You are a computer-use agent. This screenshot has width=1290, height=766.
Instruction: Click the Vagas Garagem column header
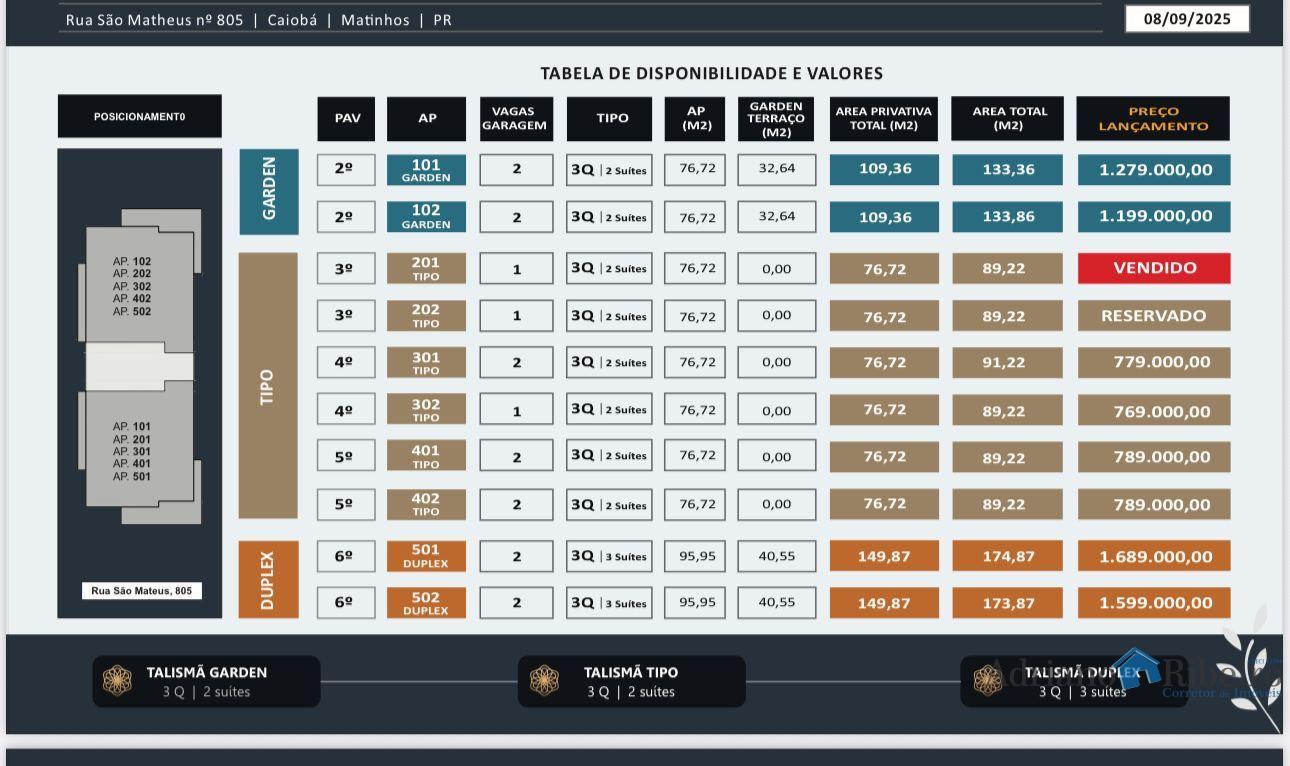tap(516, 119)
